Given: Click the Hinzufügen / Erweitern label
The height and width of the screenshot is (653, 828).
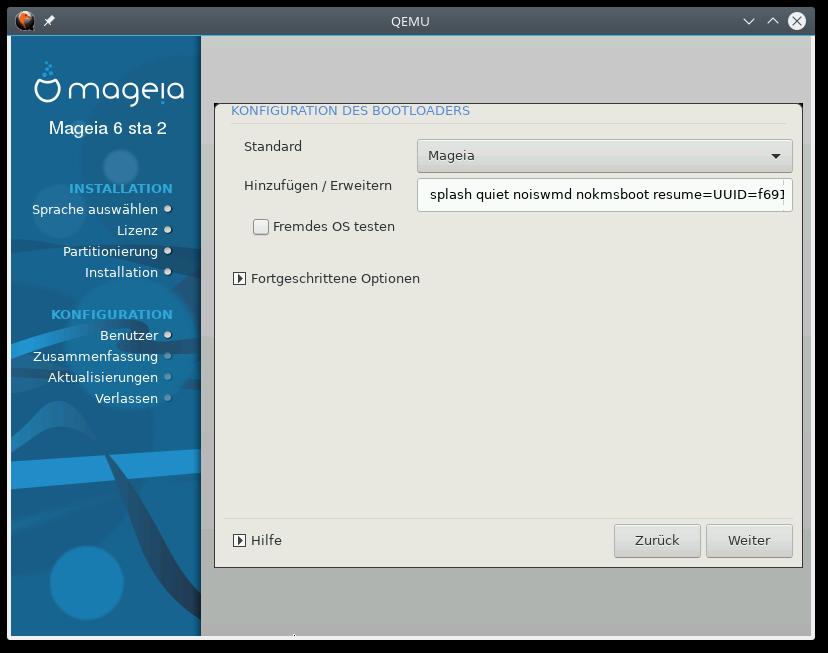Looking at the screenshot, I should click(x=318, y=186).
